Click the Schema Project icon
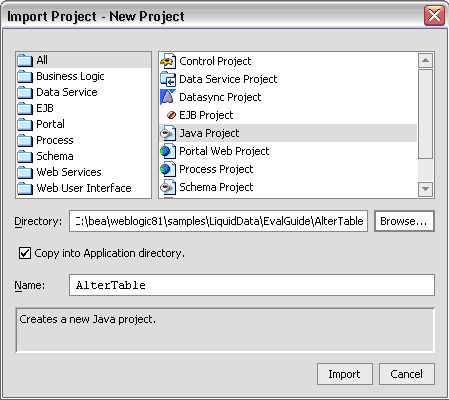 coord(168,187)
